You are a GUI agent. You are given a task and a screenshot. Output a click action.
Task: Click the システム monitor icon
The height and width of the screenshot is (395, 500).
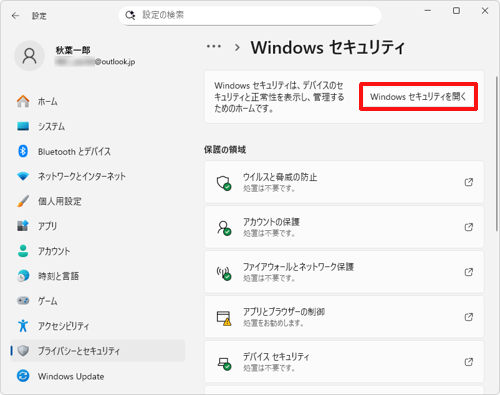[x=23, y=126]
